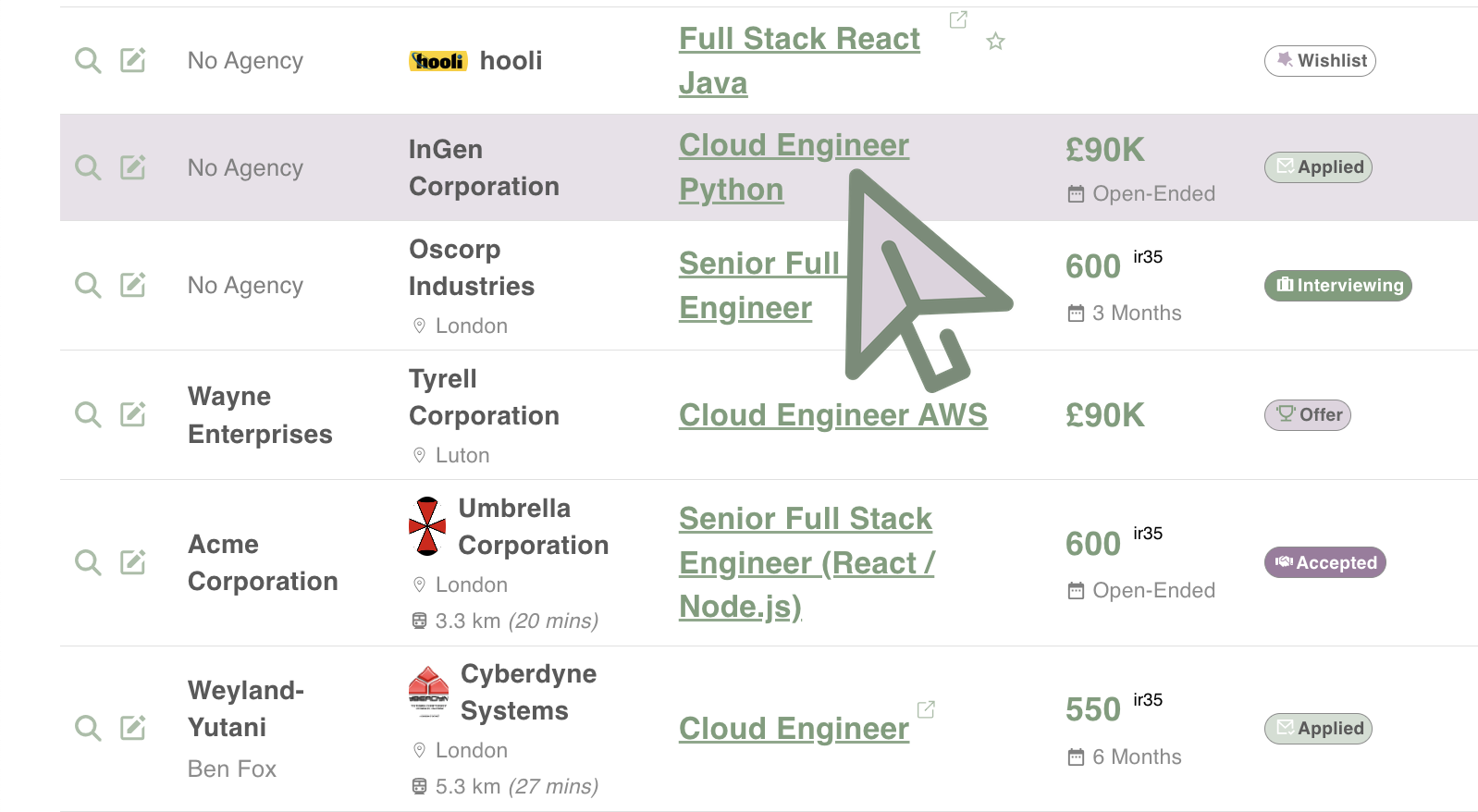Click the hooli company name
Screen dimensions: 1478x812
coord(511,61)
